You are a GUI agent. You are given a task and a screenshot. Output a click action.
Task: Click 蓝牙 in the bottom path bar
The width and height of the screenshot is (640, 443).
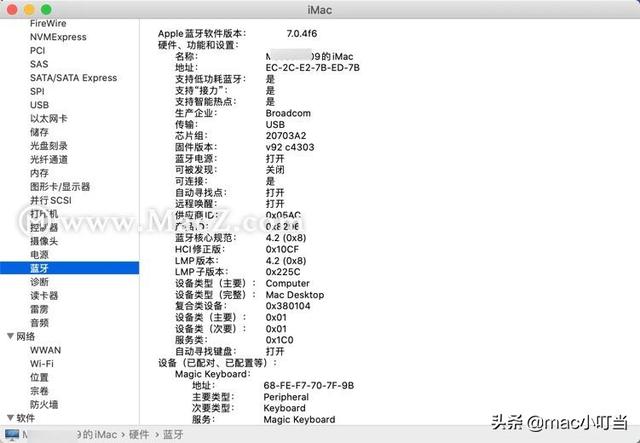(173, 435)
